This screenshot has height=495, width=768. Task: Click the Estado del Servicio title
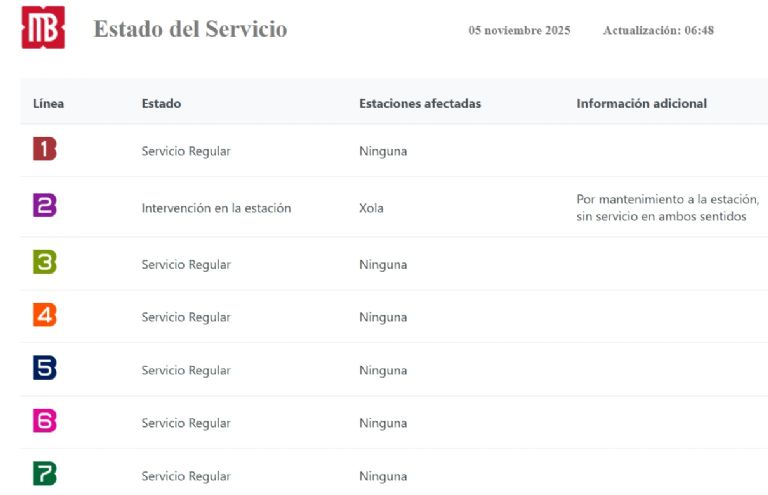point(190,30)
